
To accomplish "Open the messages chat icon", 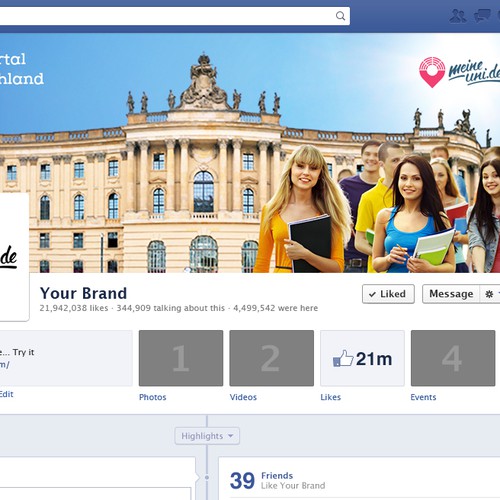I will coord(482,16).
